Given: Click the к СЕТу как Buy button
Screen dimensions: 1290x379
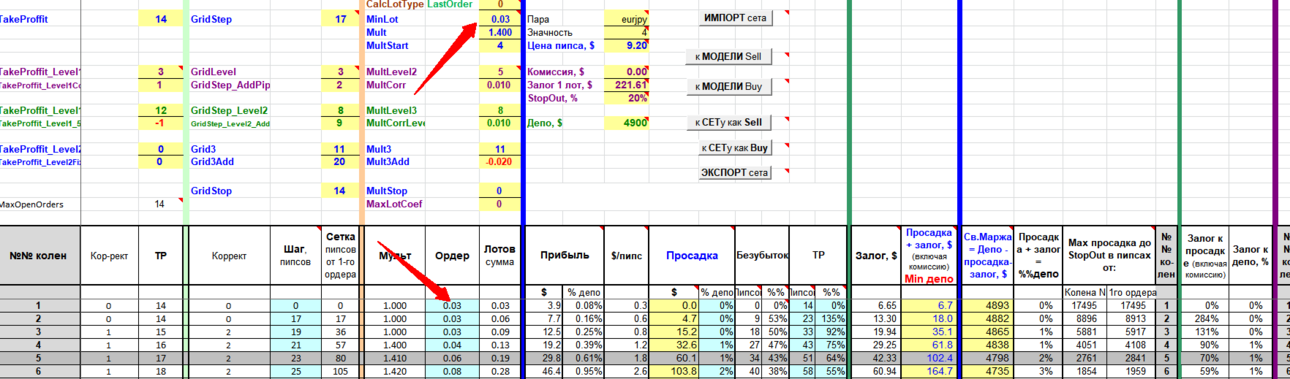Looking at the screenshot, I should coord(736,148).
